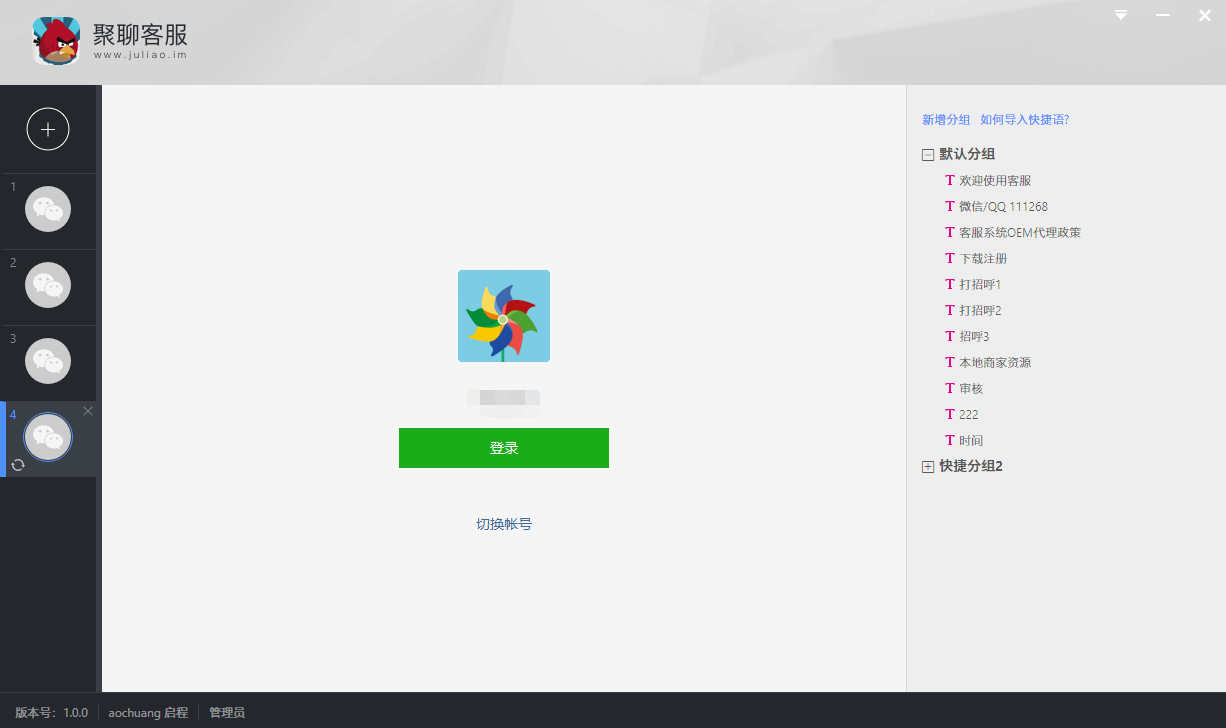Select WeChat account slot 2
The height and width of the screenshot is (728, 1226).
48,285
